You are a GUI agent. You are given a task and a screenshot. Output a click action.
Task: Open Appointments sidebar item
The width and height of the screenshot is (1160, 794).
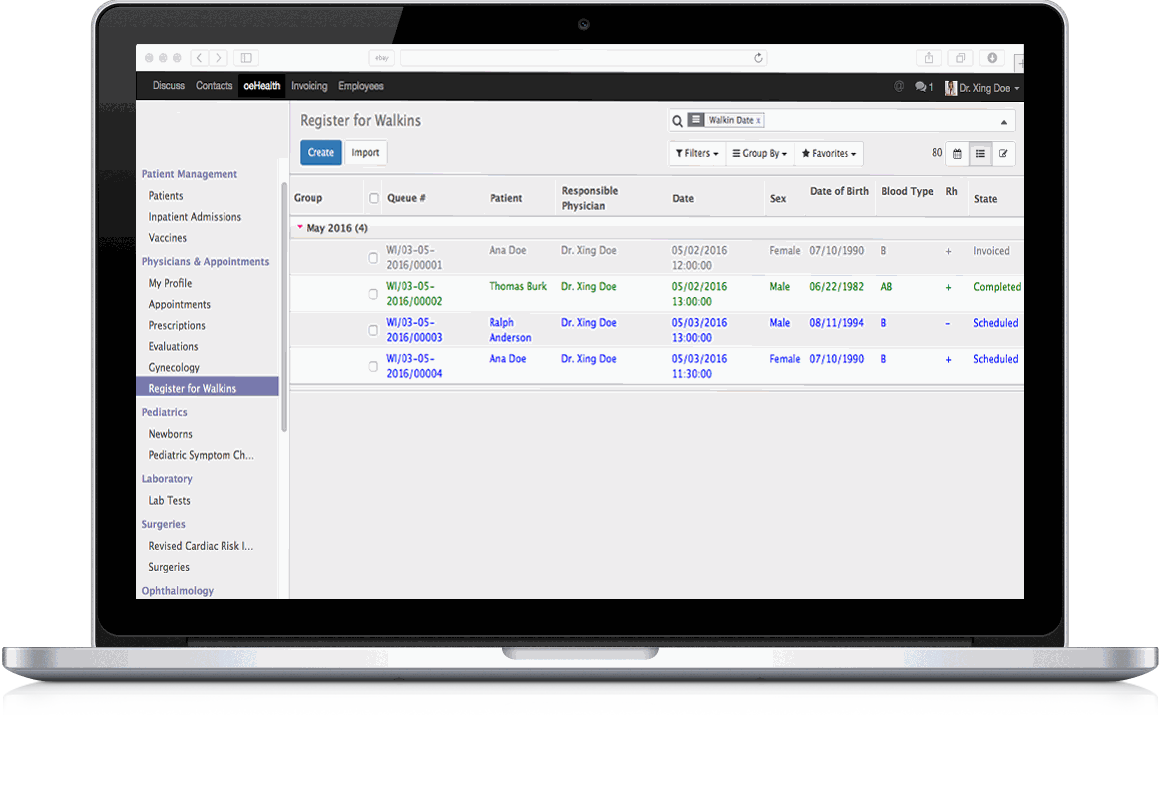[x=180, y=304]
